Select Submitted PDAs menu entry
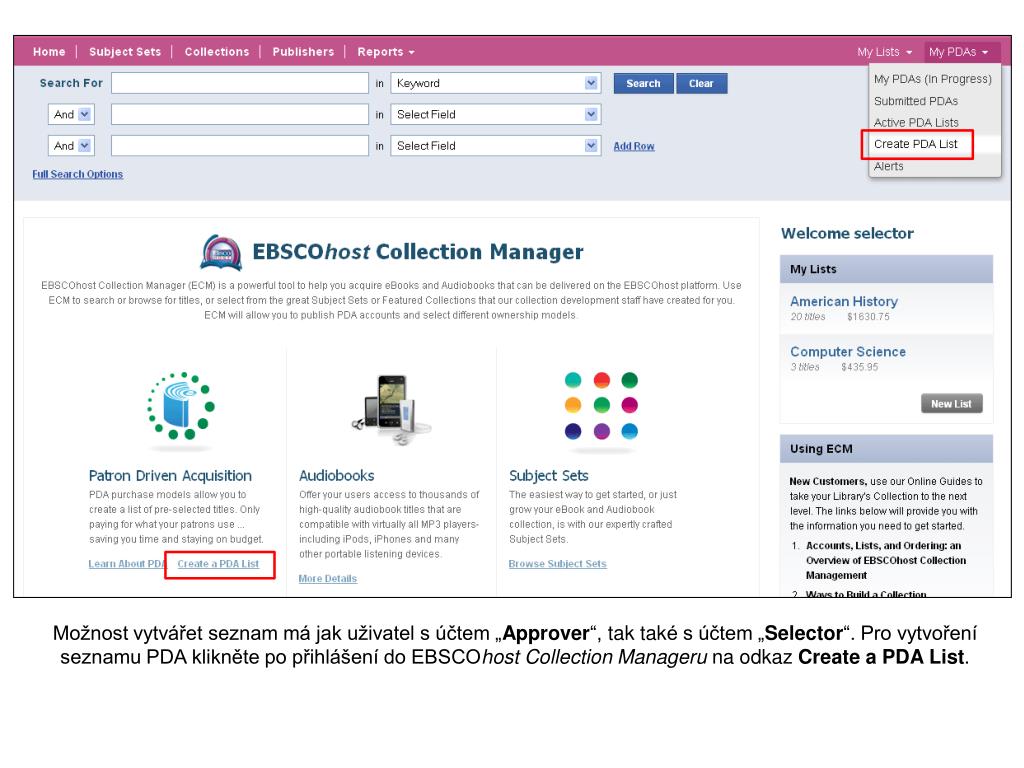The height and width of the screenshot is (768, 1024). pos(916,101)
